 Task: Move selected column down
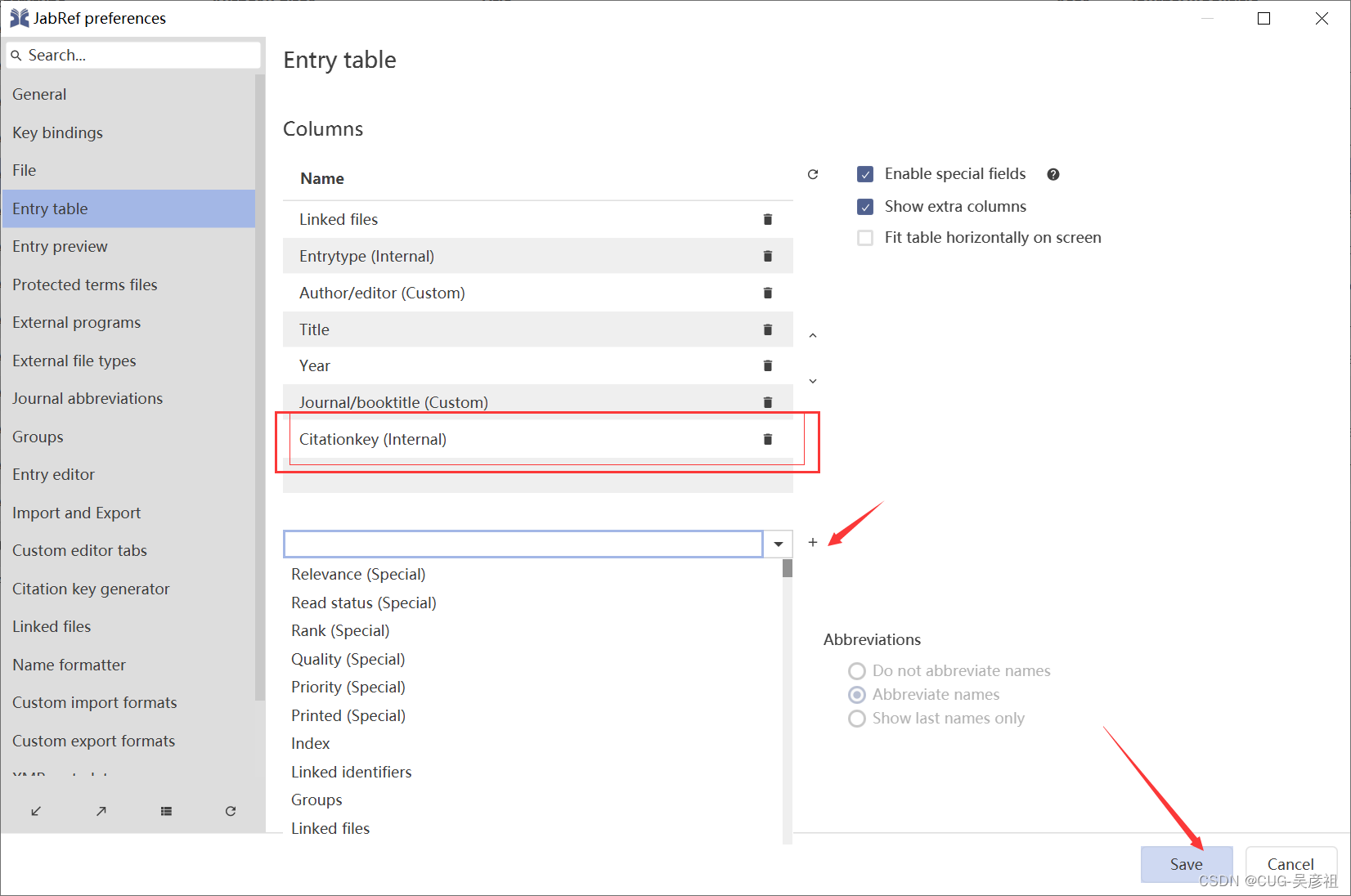pyautogui.click(x=813, y=381)
